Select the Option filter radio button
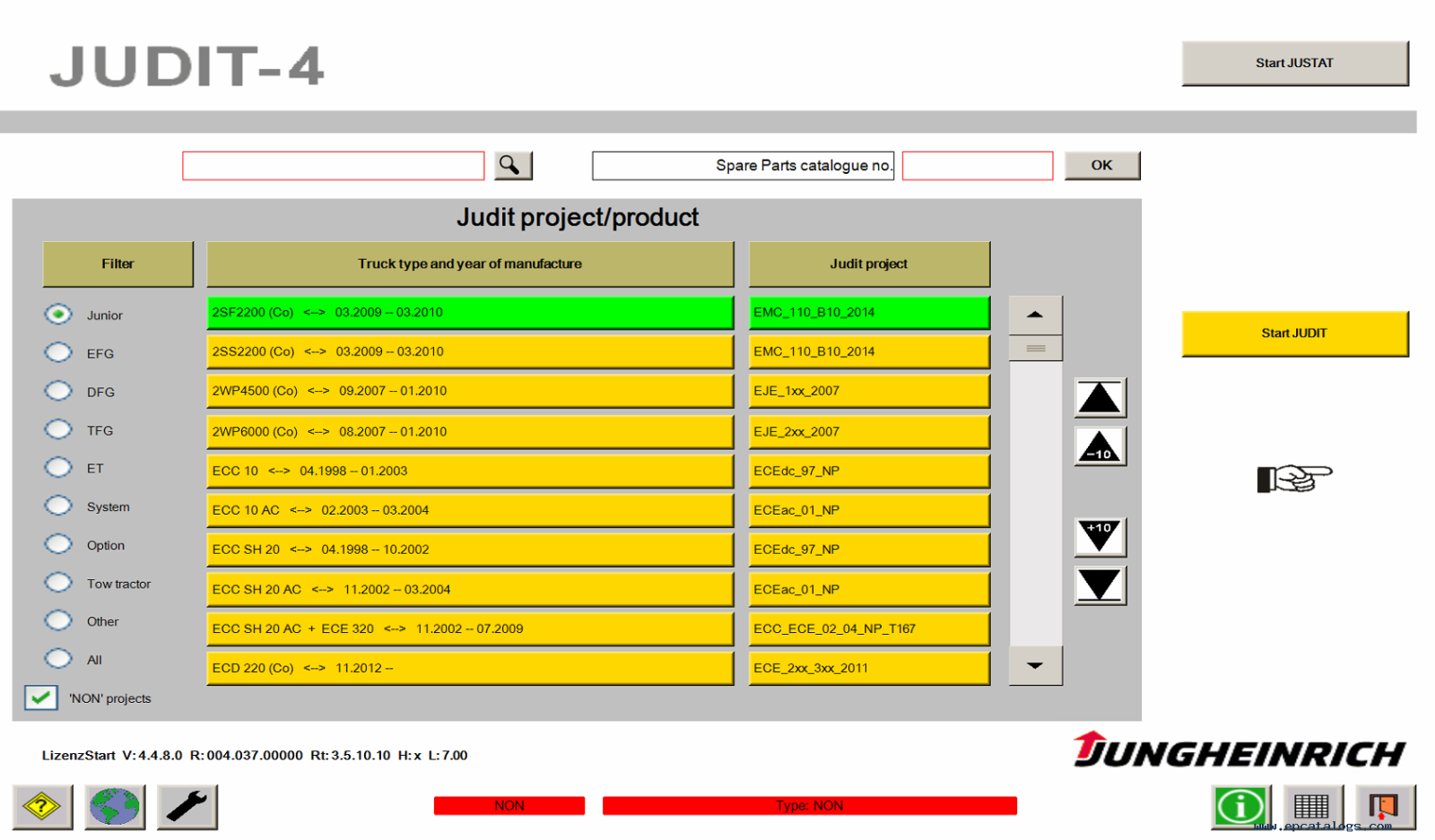The width and height of the screenshot is (1435, 840). click(58, 545)
